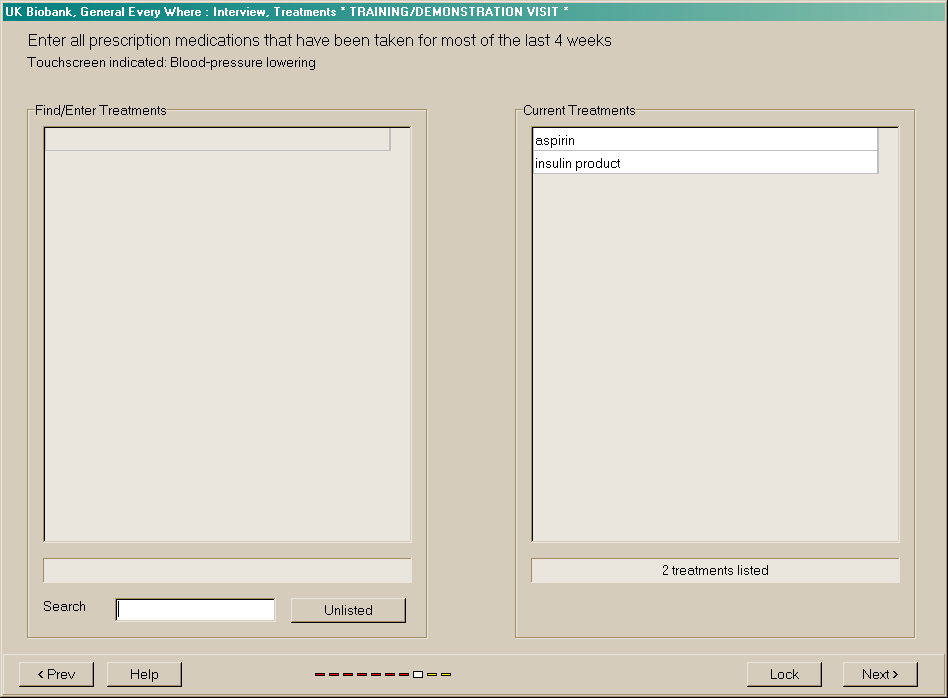Image resolution: width=948 pixels, height=698 pixels.
Task: Click the white current-step progress marker
Action: pyautogui.click(x=418, y=675)
